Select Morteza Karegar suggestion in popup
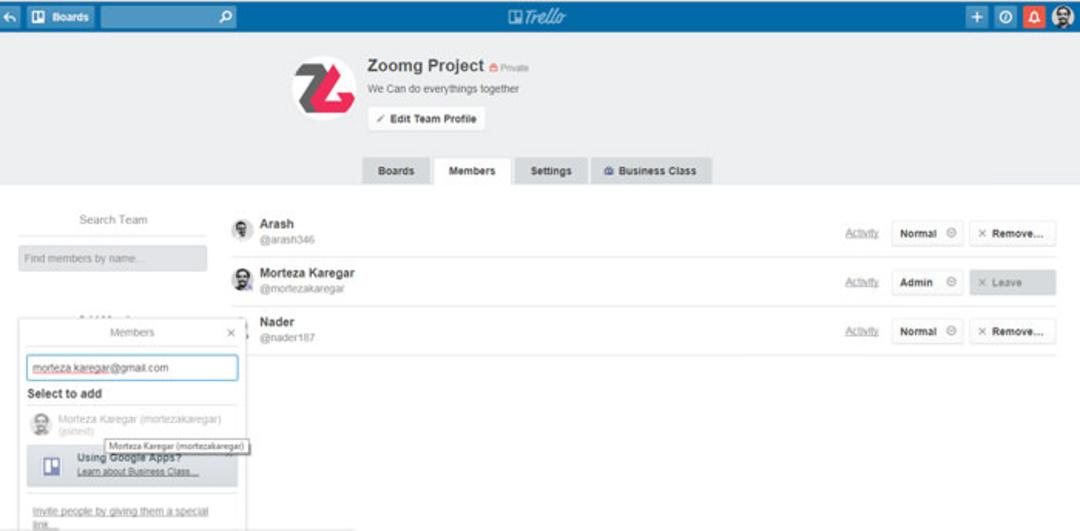The height and width of the screenshot is (531, 1080). (132, 424)
